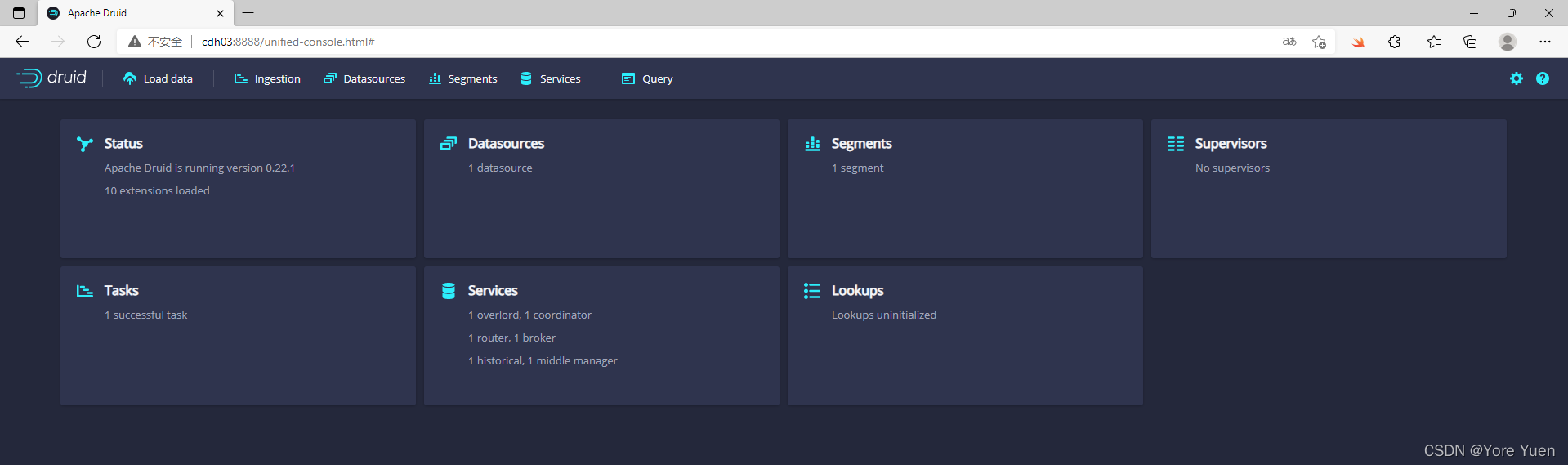This screenshot has height=465, width=1568.
Task: Open a new browser tab
Action: click(248, 13)
